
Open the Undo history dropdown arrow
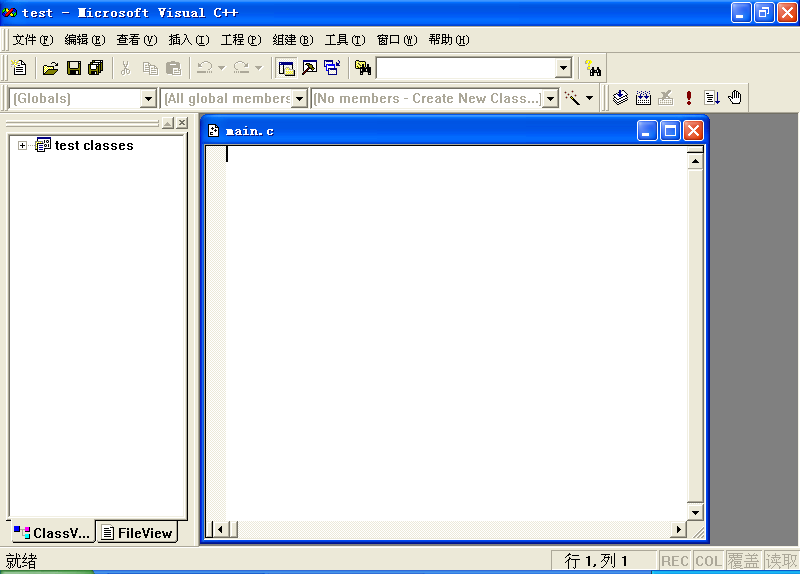(221, 68)
